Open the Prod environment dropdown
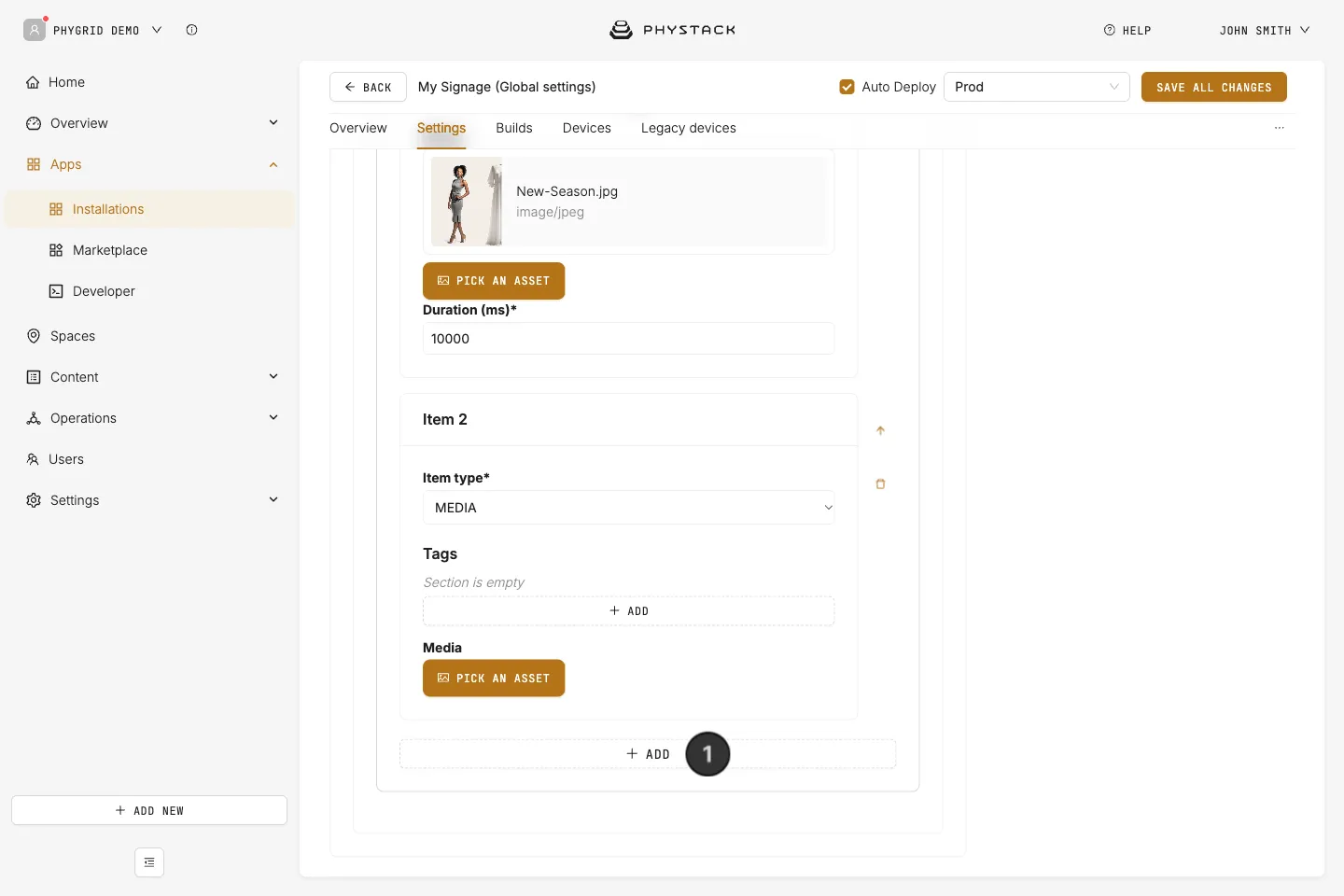Image resolution: width=1344 pixels, height=896 pixels. point(1037,87)
